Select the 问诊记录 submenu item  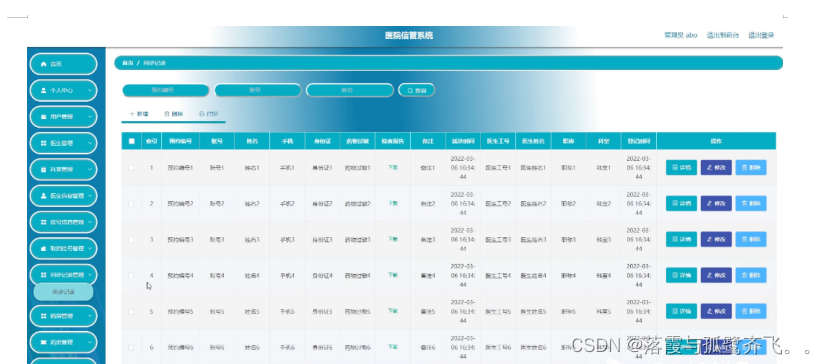(x=64, y=292)
